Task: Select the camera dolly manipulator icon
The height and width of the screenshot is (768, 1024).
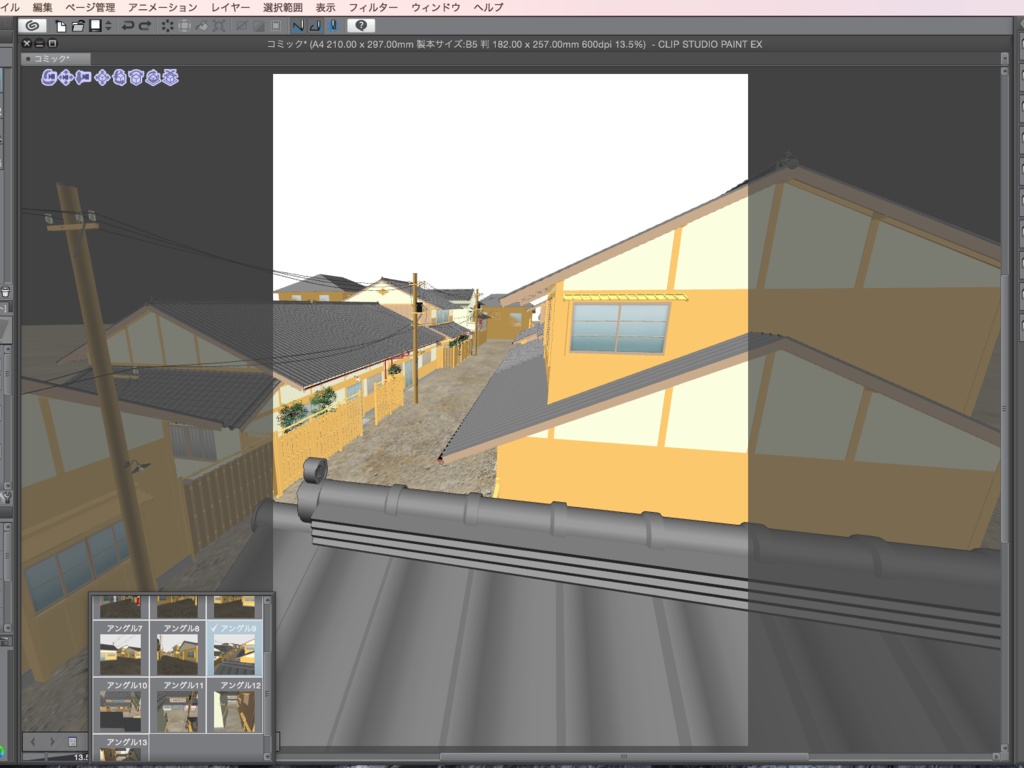Action: pos(83,78)
